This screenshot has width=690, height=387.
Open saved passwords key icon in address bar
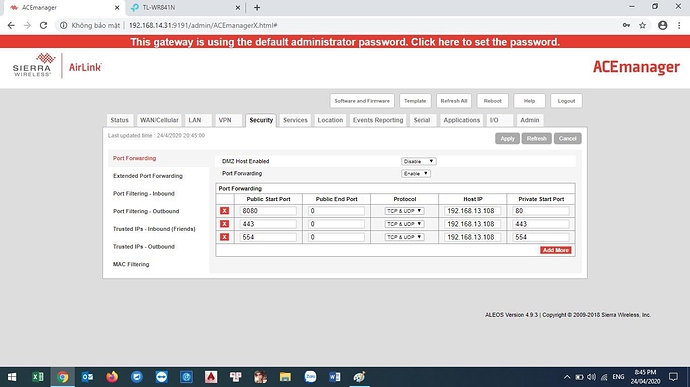click(x=626, y=26)
